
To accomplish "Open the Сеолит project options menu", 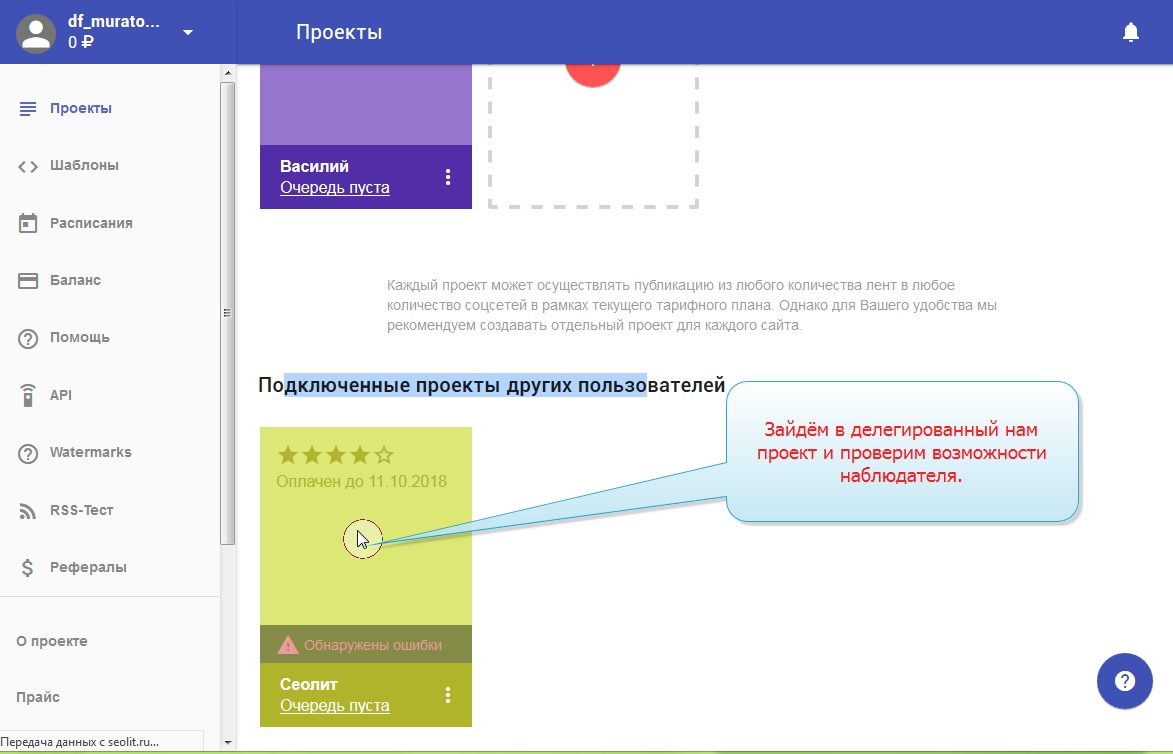I will pyautogui.click(x=448, y=695).
